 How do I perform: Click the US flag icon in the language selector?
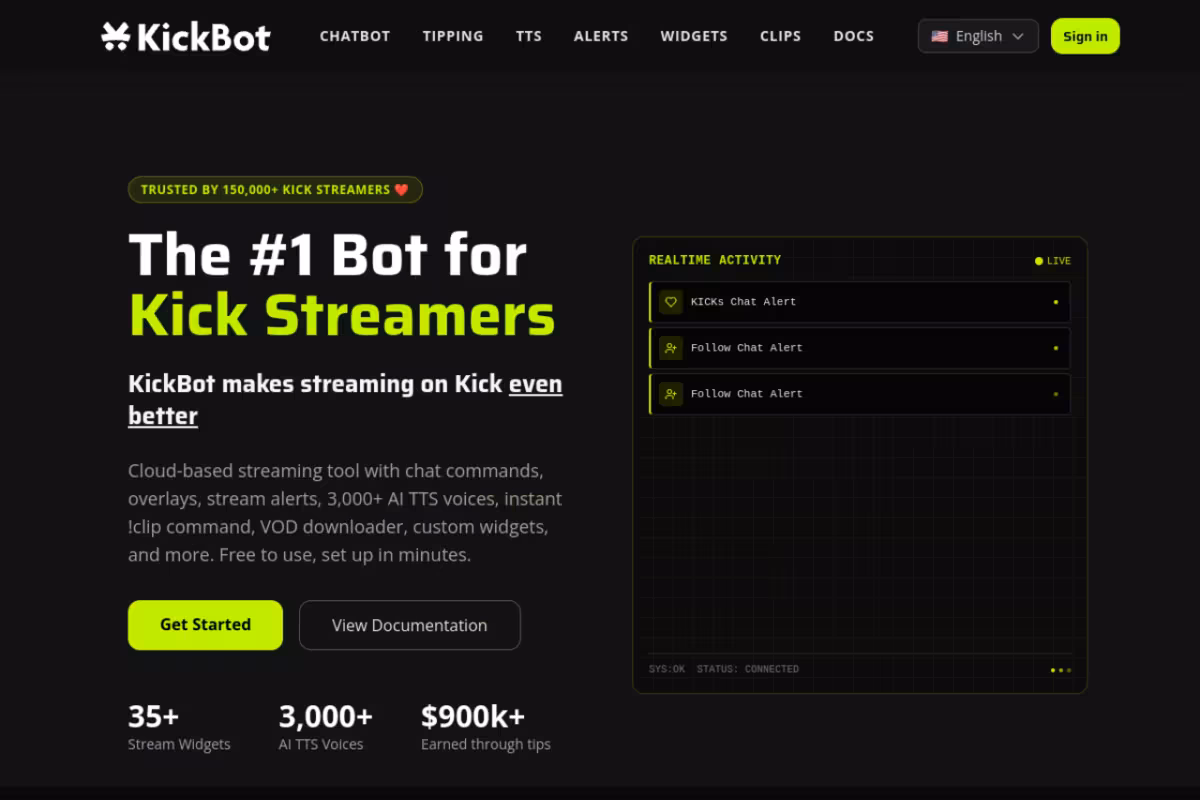(x=940, y=36)
